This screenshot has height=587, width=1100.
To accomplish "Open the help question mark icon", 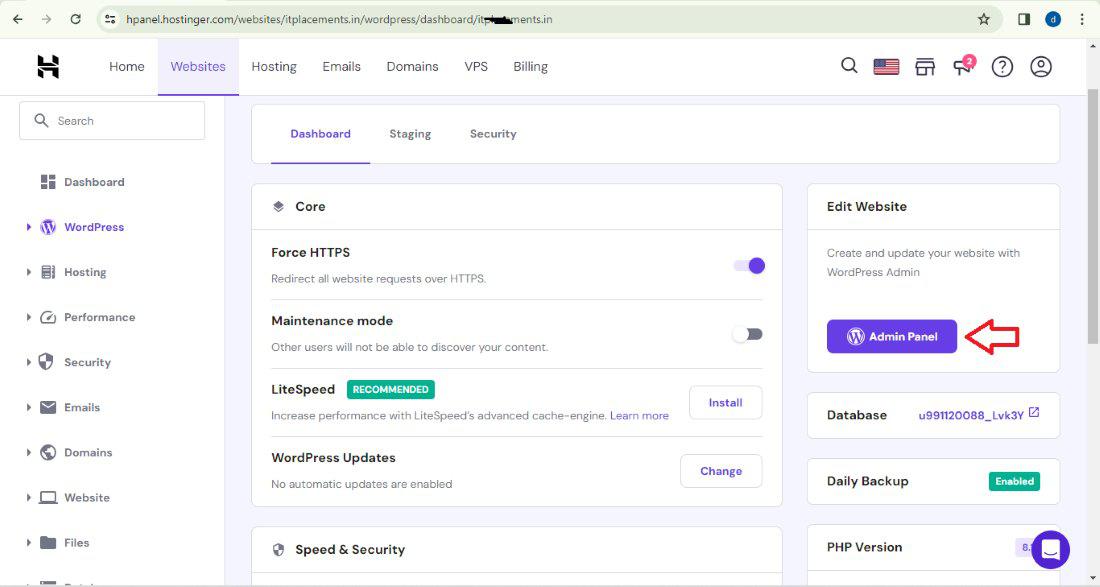I will pos(1002,67).
